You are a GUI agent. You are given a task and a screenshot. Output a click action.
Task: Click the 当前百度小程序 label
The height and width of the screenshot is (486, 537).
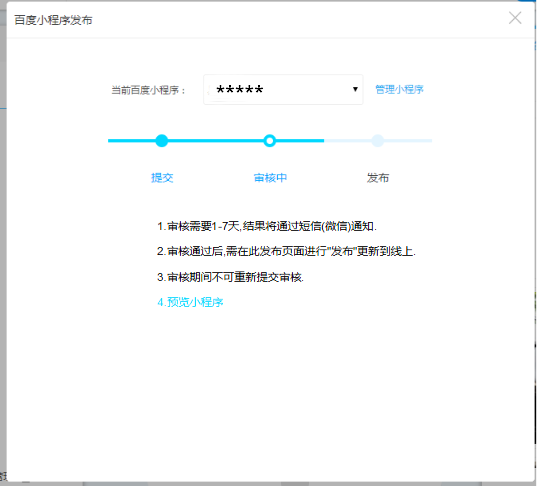(x=148, y=90)
